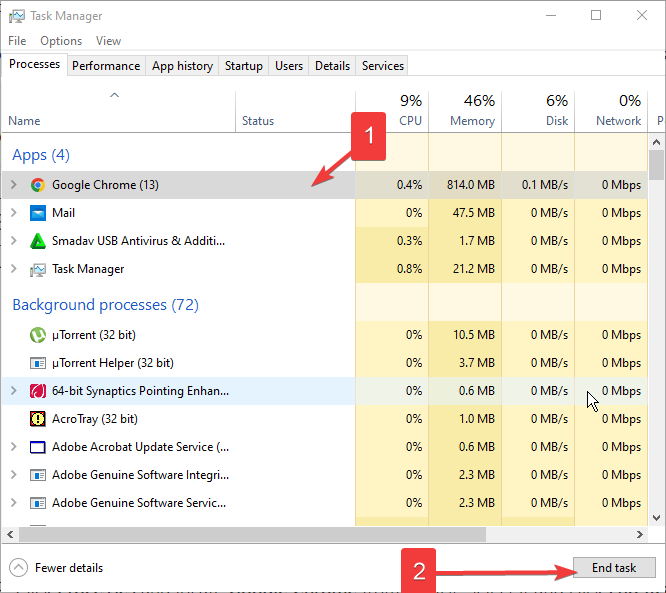Expand the 64-bit Synaptics Pointing row

pos(14,391)
